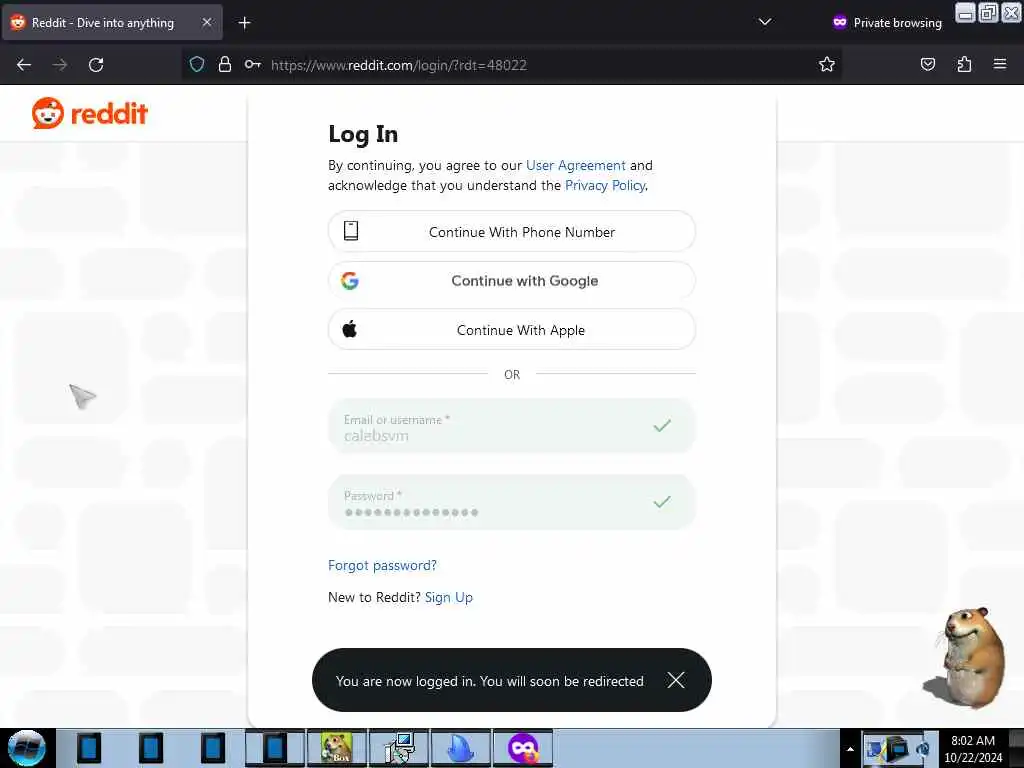The width and height of the screenshot is (1024, 768).
Task: Bookmark this page with the star icon
Action: 827,65
